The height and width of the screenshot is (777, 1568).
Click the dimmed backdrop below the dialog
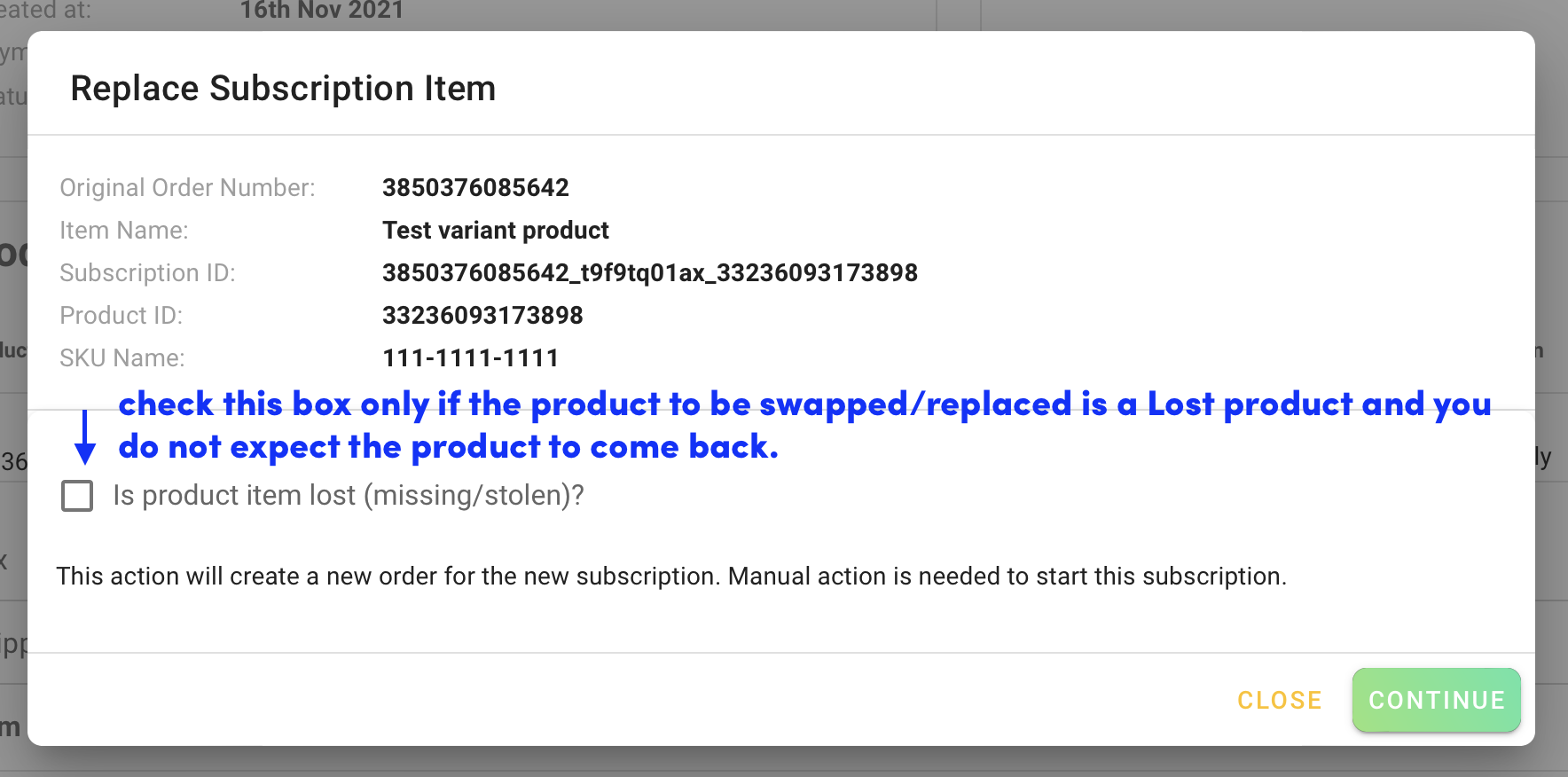(784, 762)
